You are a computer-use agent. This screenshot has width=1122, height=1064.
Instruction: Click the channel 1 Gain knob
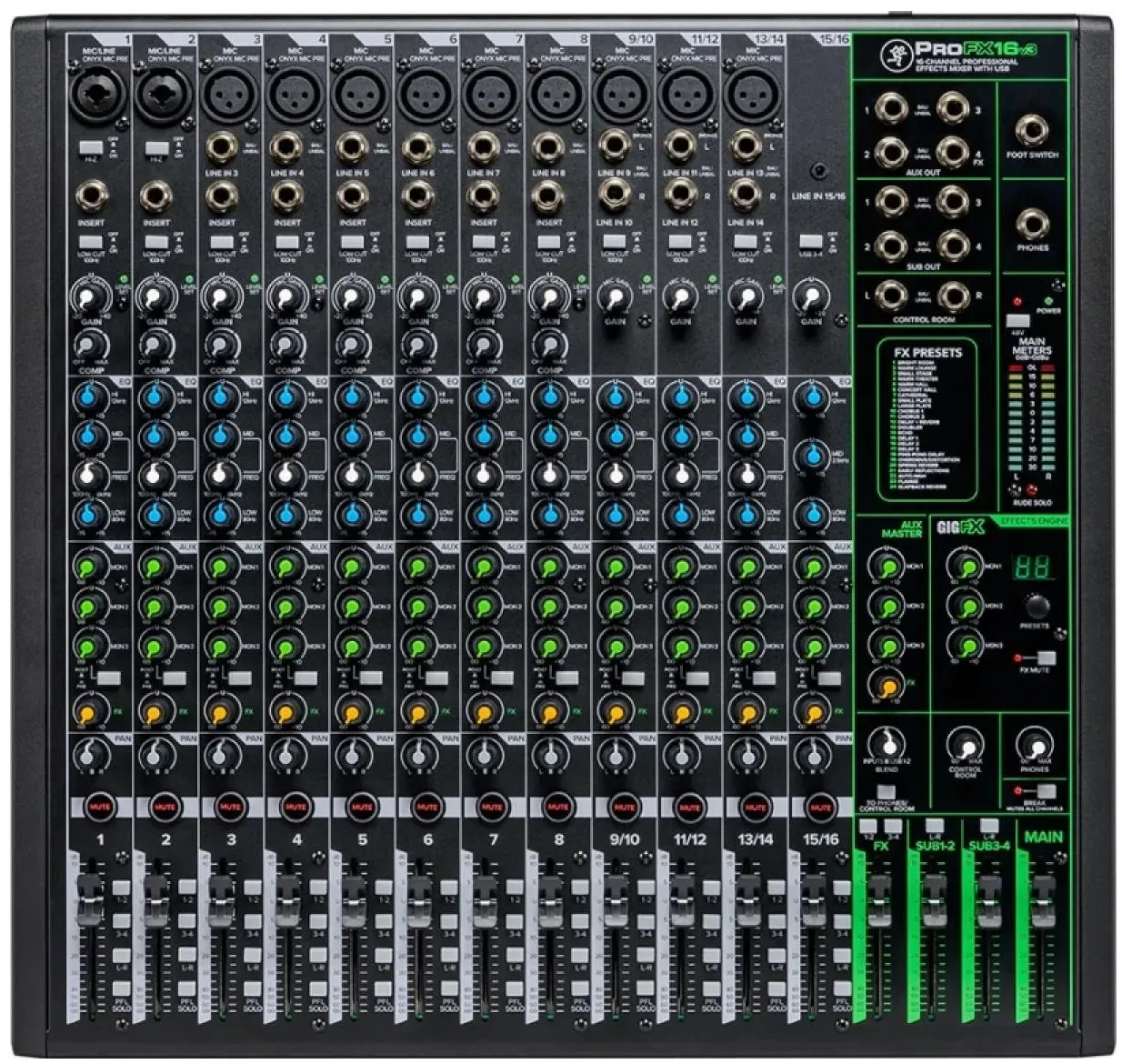click(x=88, y=298)
